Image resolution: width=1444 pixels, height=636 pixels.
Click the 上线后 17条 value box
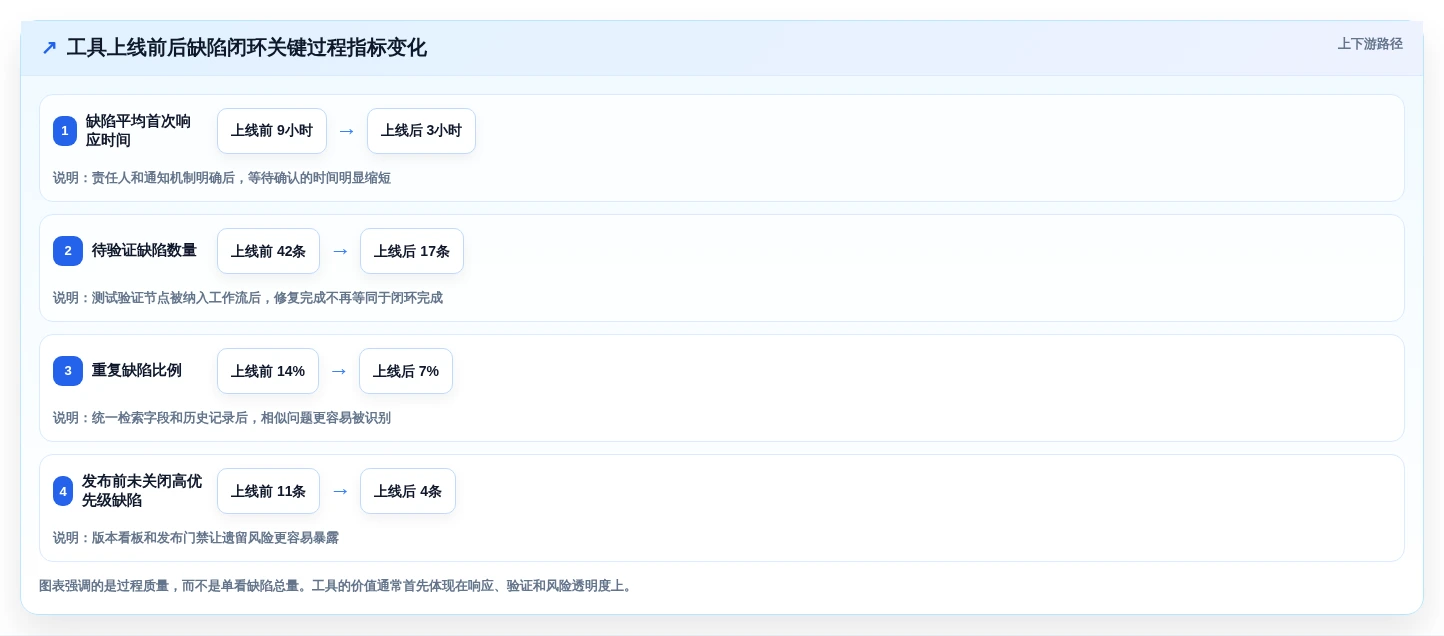(412, 251)
